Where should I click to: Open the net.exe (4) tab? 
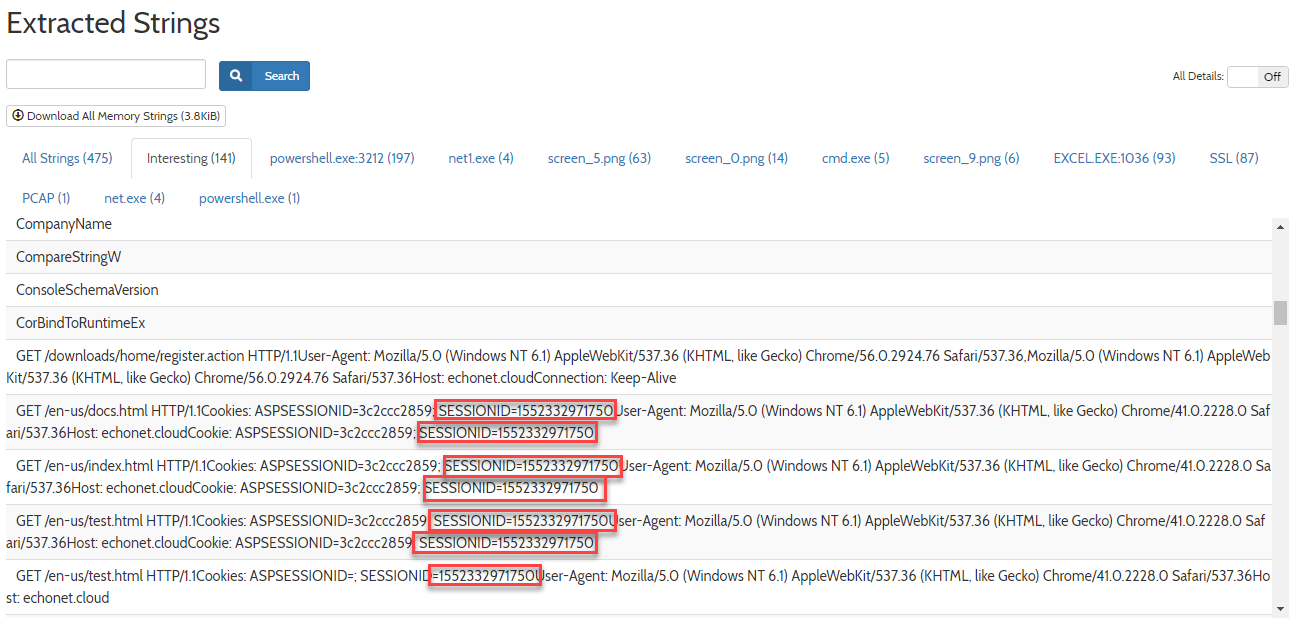tap(134, 198)
